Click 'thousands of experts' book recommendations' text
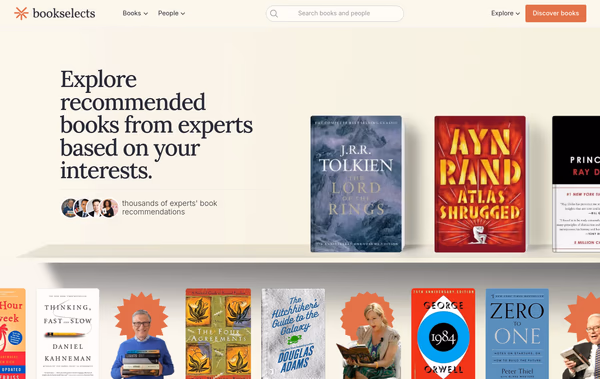The image size is (600, 379). [x=170, y=207]
